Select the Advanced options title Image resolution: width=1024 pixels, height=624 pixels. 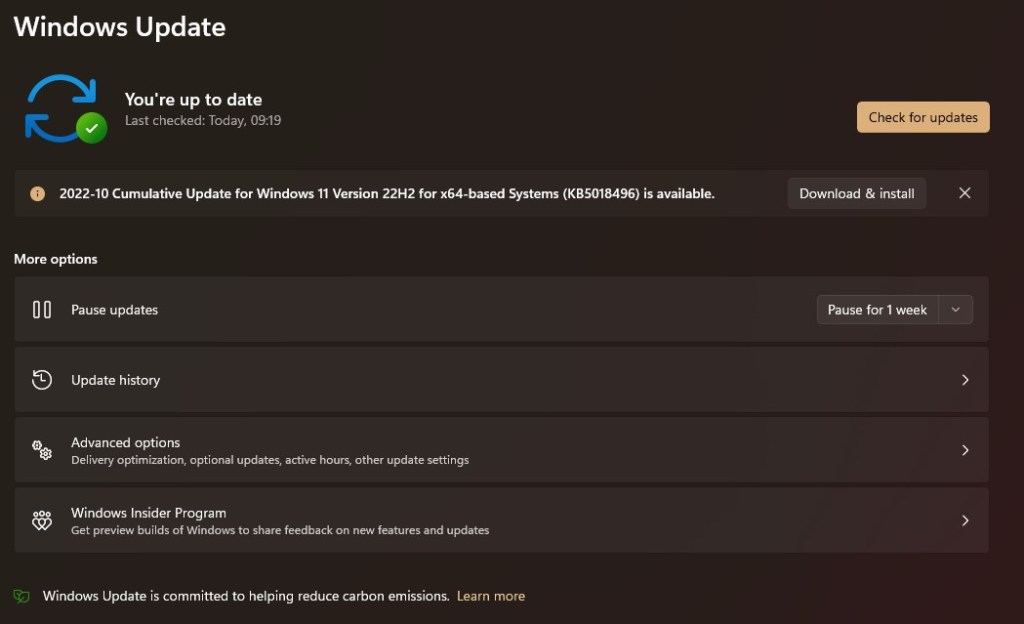pos(125,443)
